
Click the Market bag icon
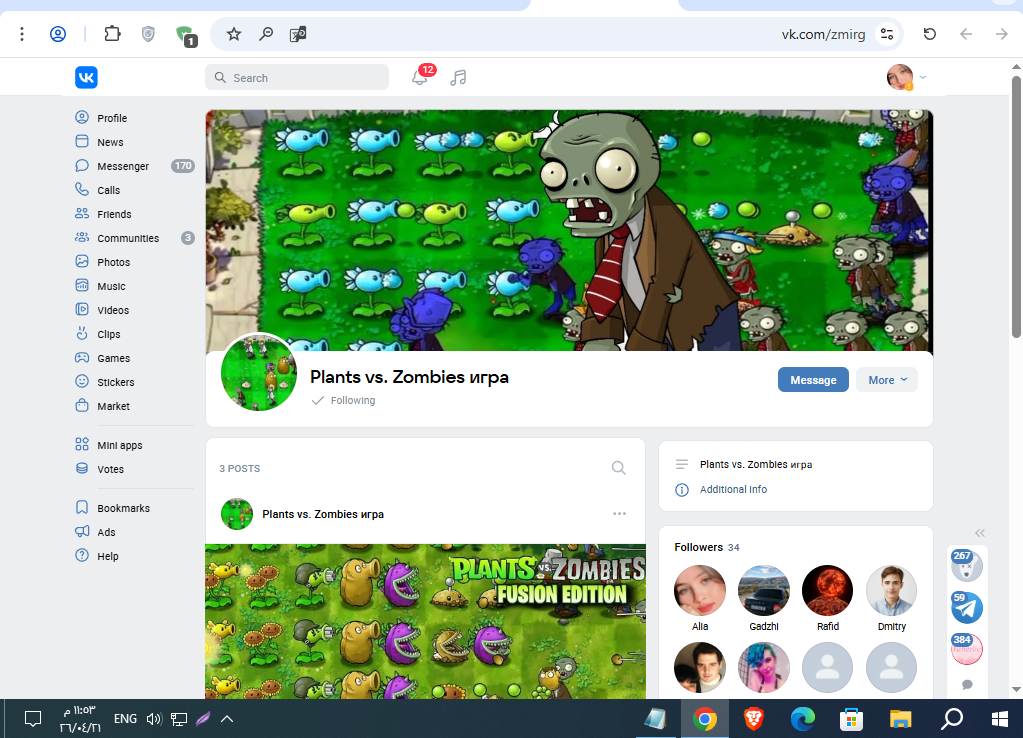82,405
